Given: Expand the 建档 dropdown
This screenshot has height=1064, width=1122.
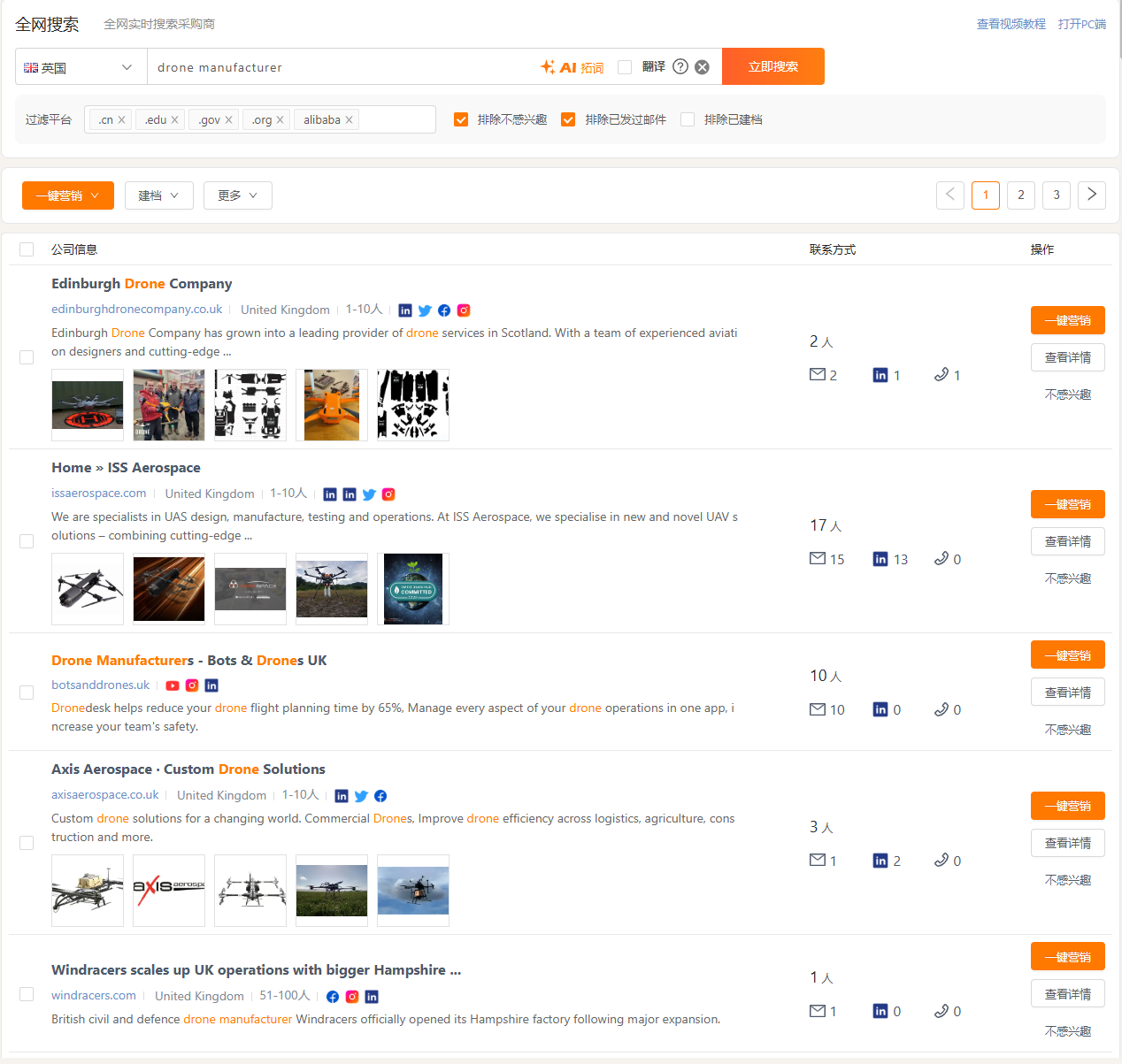Looking at the screenshot, I should (x=159, y=195).
